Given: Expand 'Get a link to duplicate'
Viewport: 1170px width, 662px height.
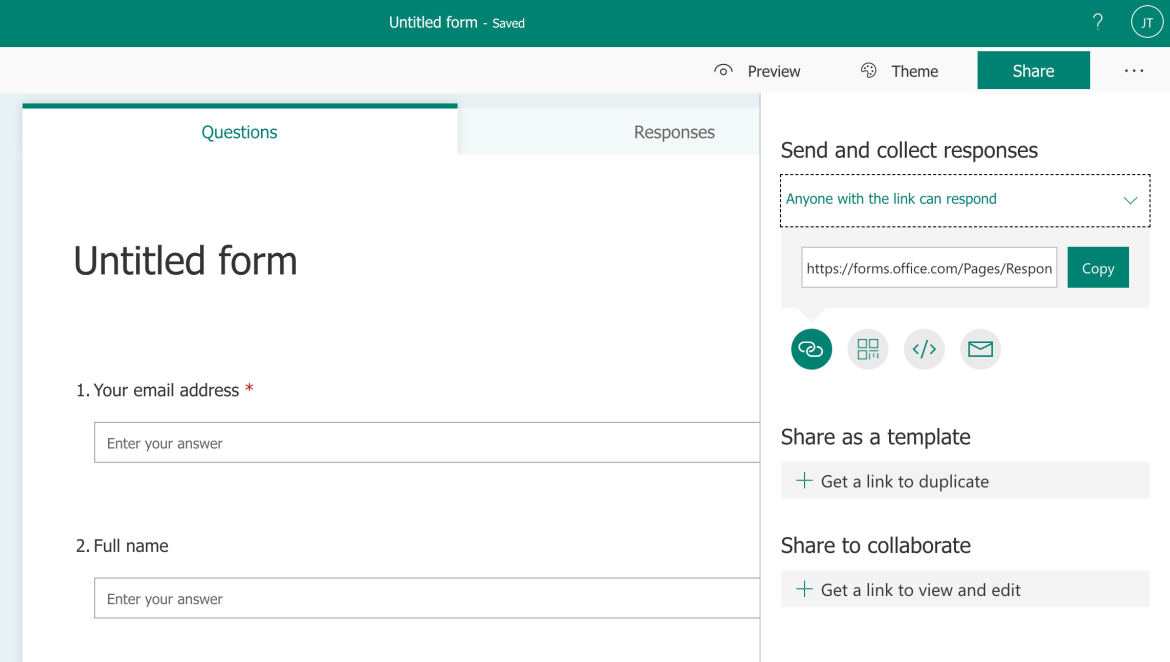Looking at the screenshot, I should click(x=964, y=481).
